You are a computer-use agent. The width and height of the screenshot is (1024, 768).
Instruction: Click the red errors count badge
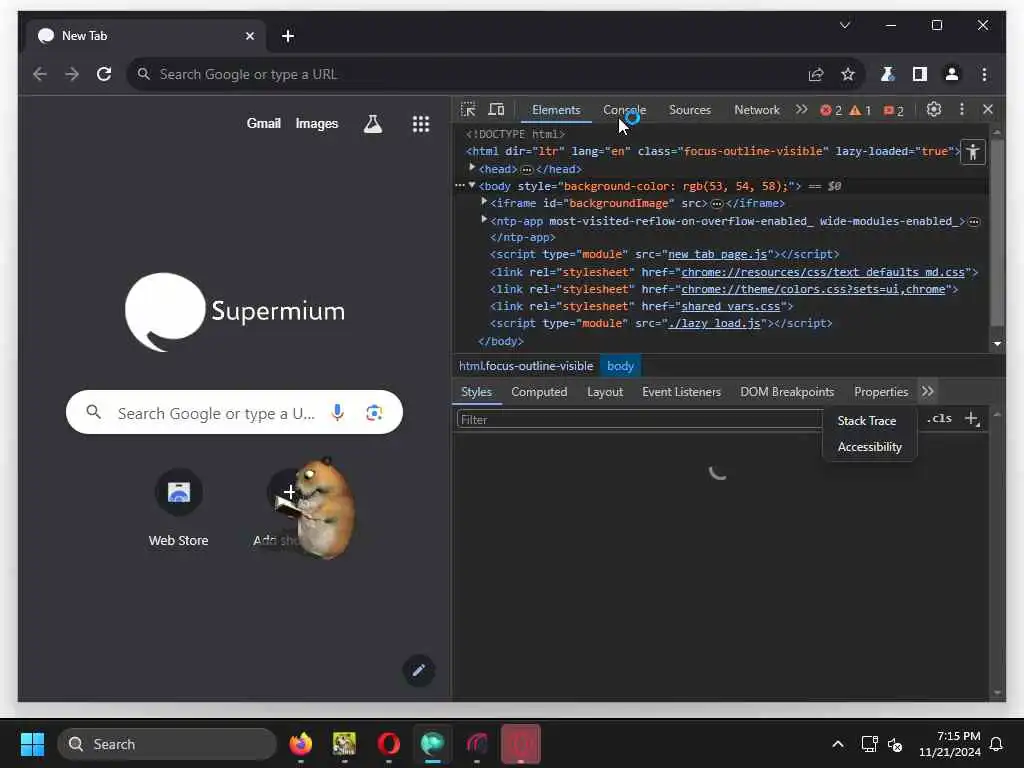[831, 110]
